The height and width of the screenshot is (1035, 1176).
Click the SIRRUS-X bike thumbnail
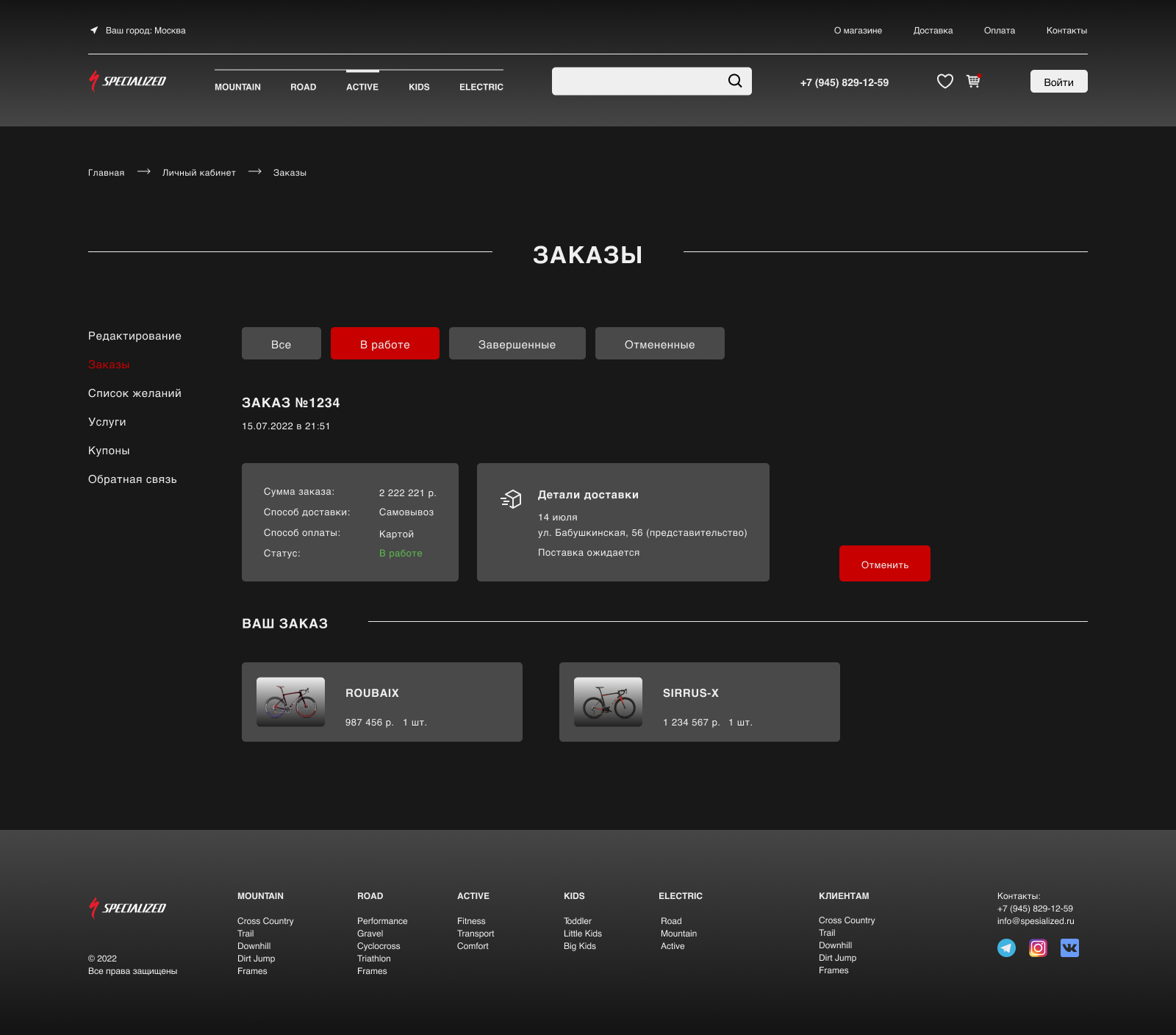pyautogui.click(x=608, y=702)
